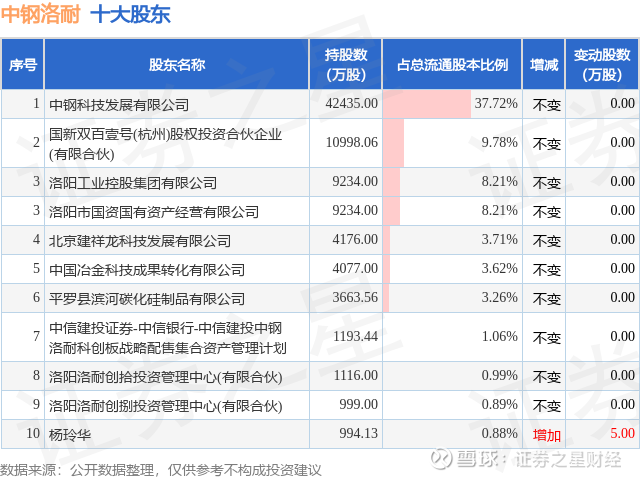This screenshot has width=640, height=479.
Task: Select the 股东名称 column header
Action: pos(177,64)
